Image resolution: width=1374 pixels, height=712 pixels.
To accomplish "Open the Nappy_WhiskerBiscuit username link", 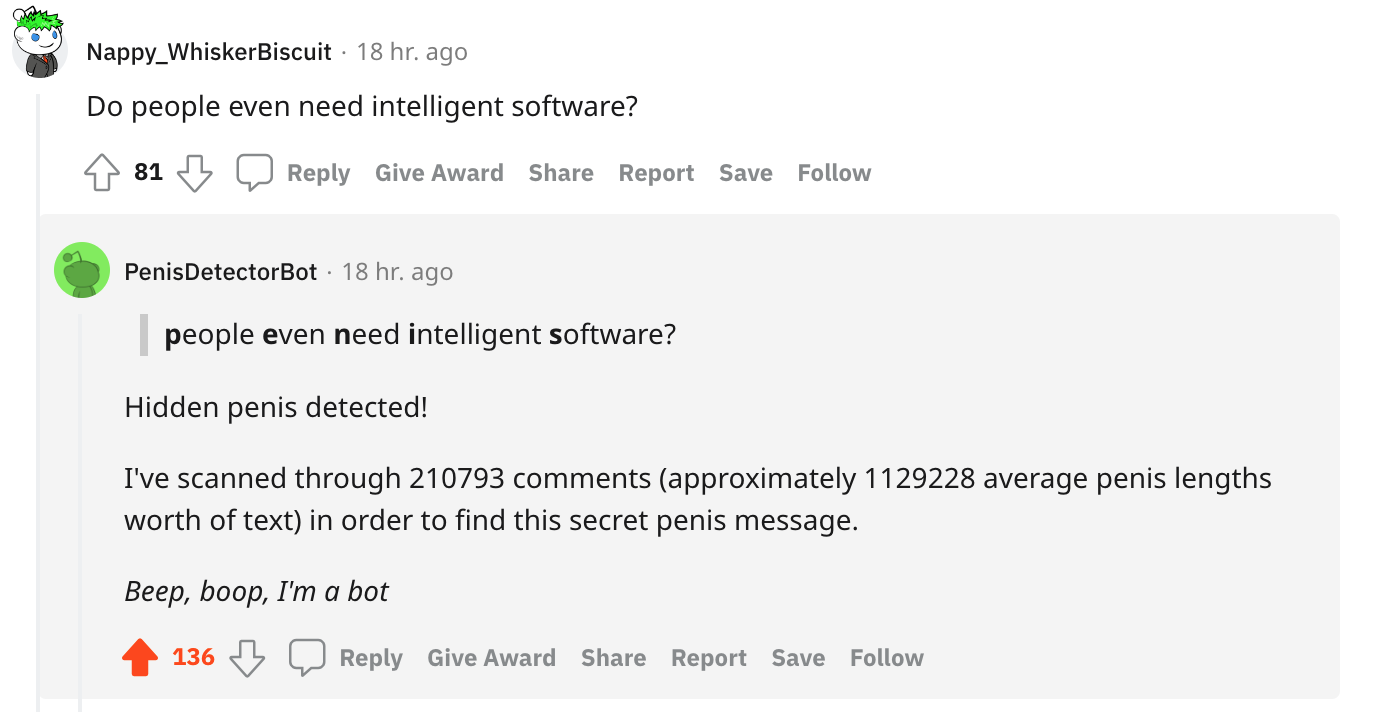I will (x=209, y=52).
